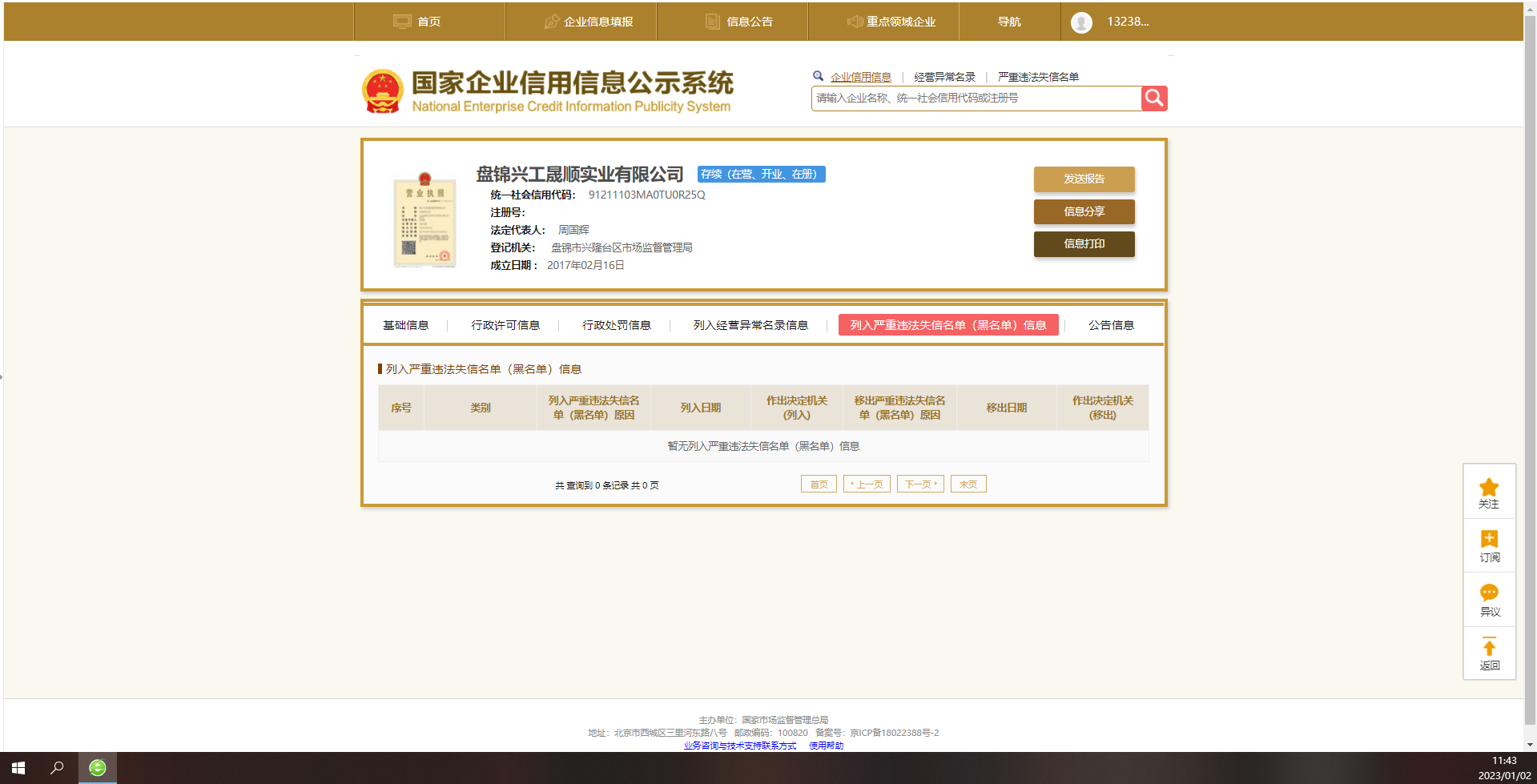Viewport: 1537px width, 784px height.
Task: Click the 上一页 pagination button
Action: pyautogui.click(x=867, y=484)
